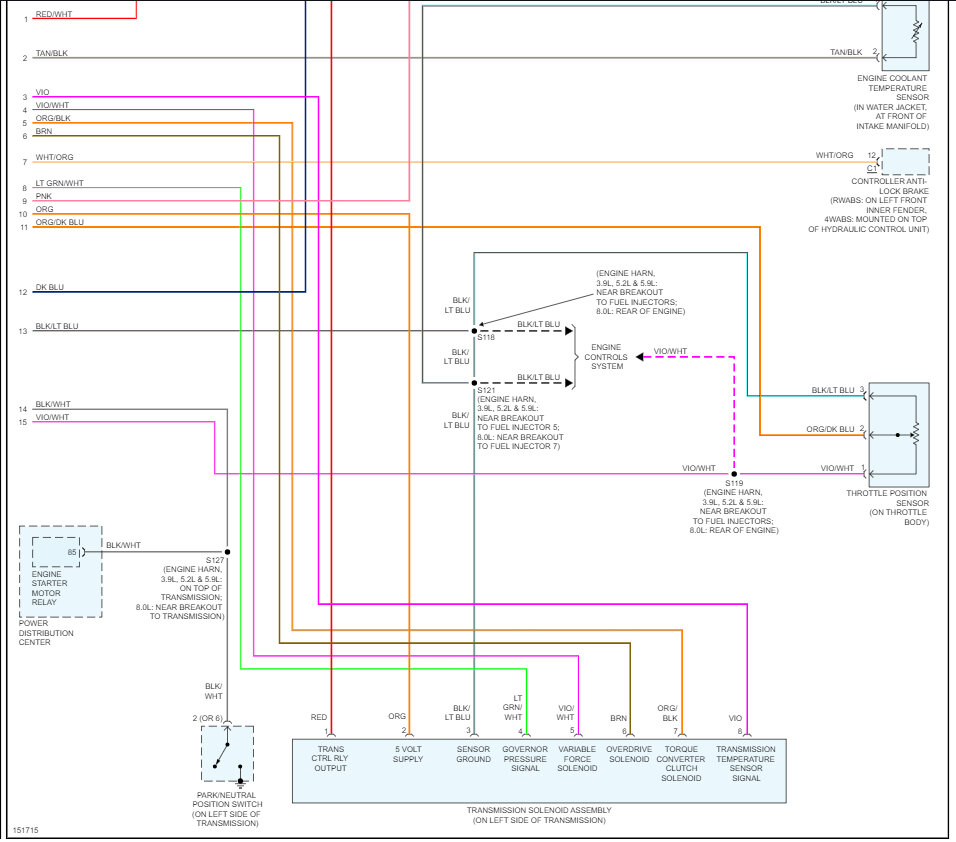Click VARIABLE FORCE SOLENOID terminal label

[x=577, y=758]
